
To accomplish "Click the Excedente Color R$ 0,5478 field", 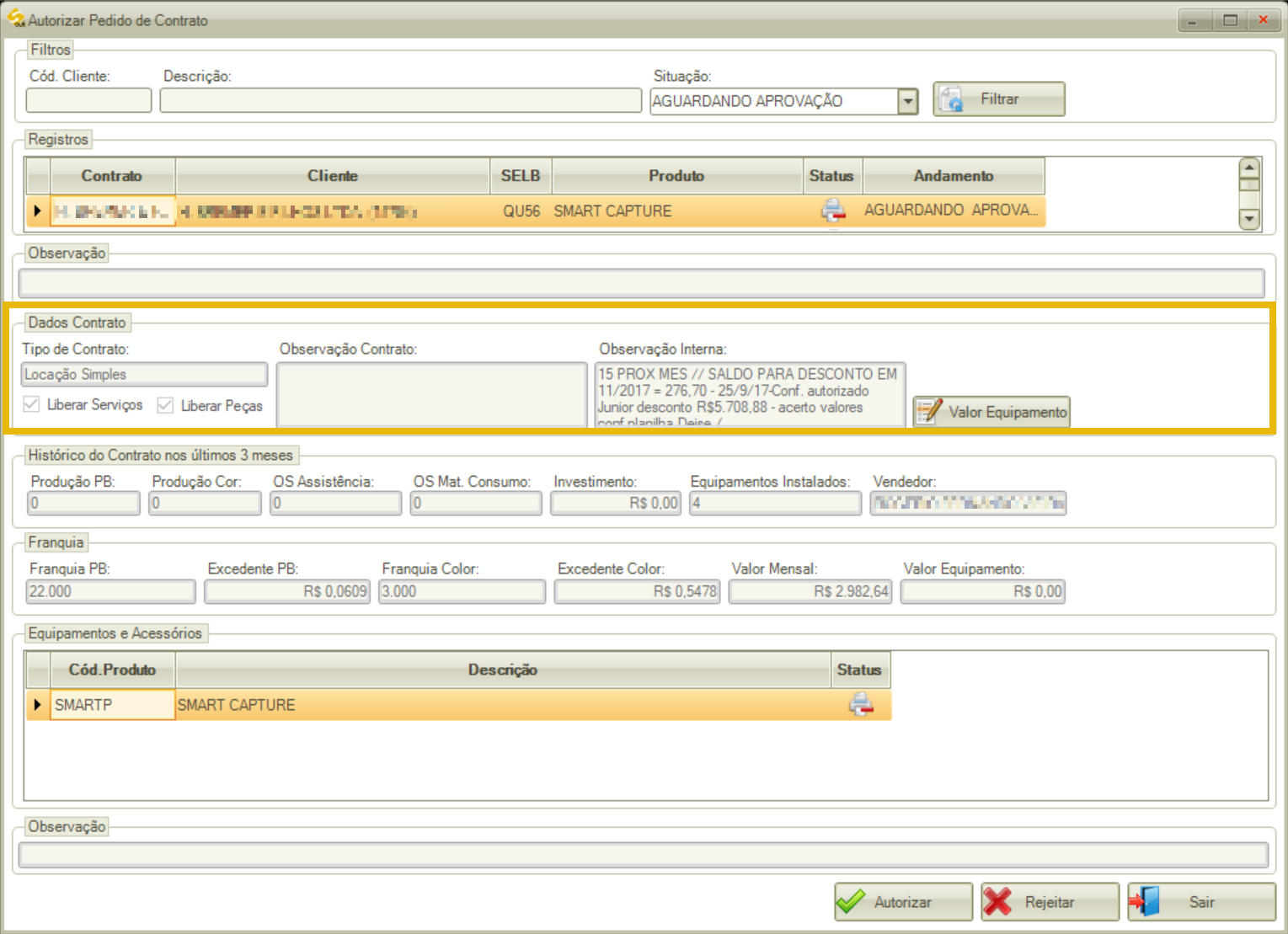I will [x=637, y=591].
